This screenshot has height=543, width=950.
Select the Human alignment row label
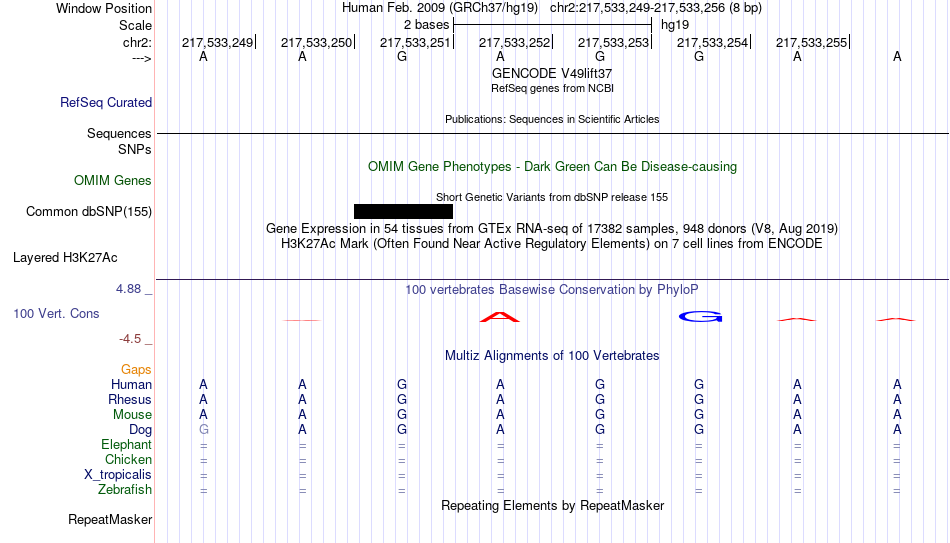pos(131,384)
